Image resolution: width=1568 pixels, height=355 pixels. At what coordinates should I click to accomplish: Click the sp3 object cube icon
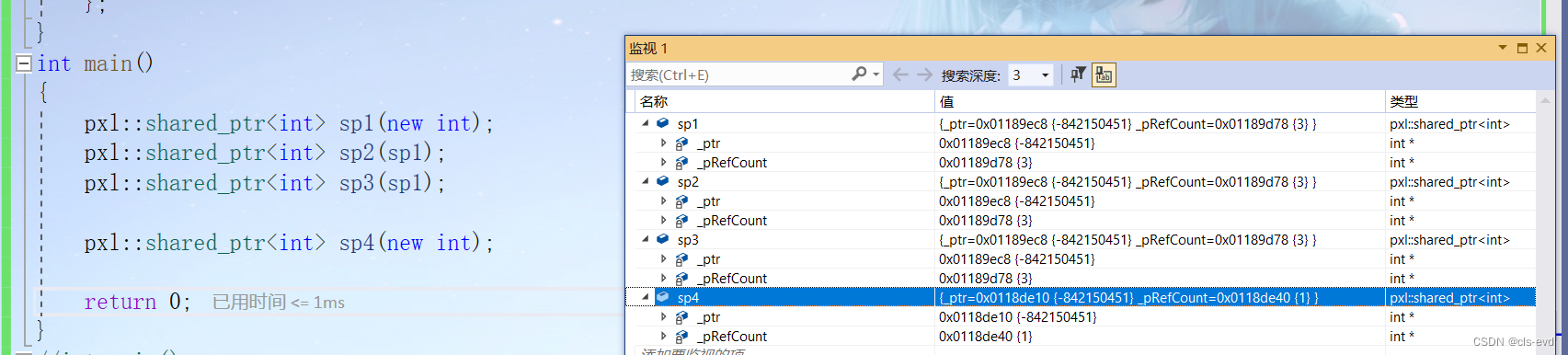click(662, 239)
